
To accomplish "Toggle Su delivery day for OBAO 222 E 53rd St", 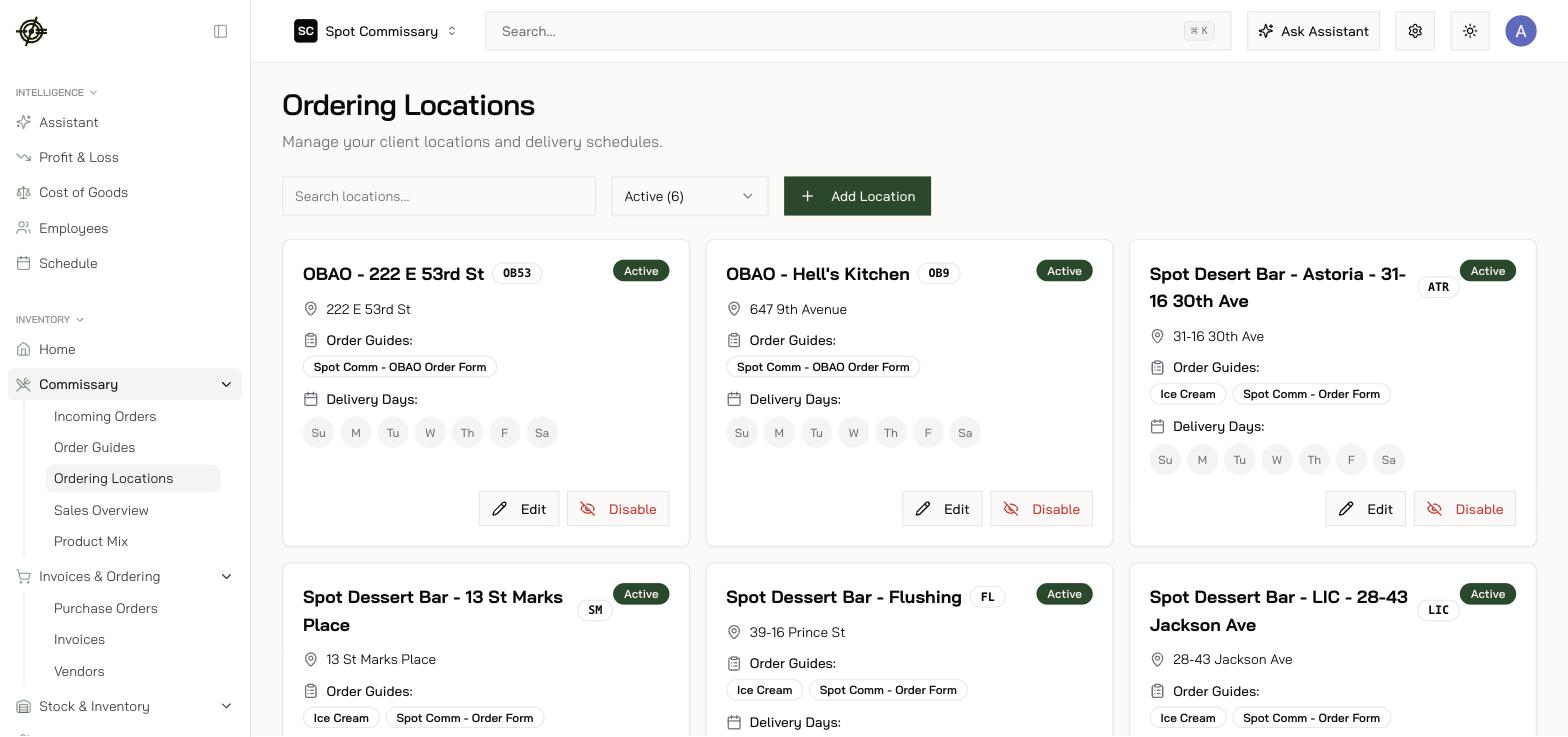I will pyautogui.click(x=319, y=433).
